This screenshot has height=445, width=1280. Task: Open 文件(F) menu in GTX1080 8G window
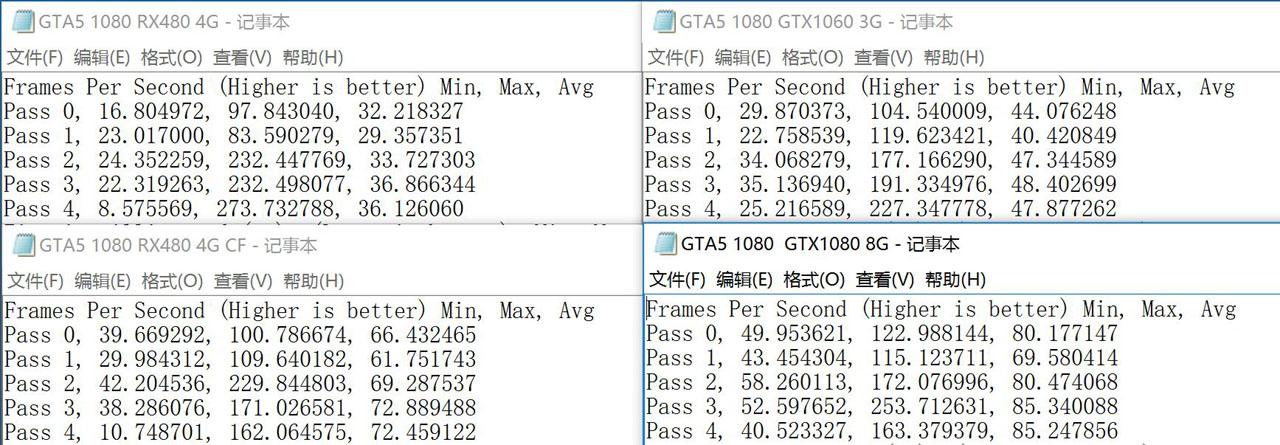(x=678, y=279)
